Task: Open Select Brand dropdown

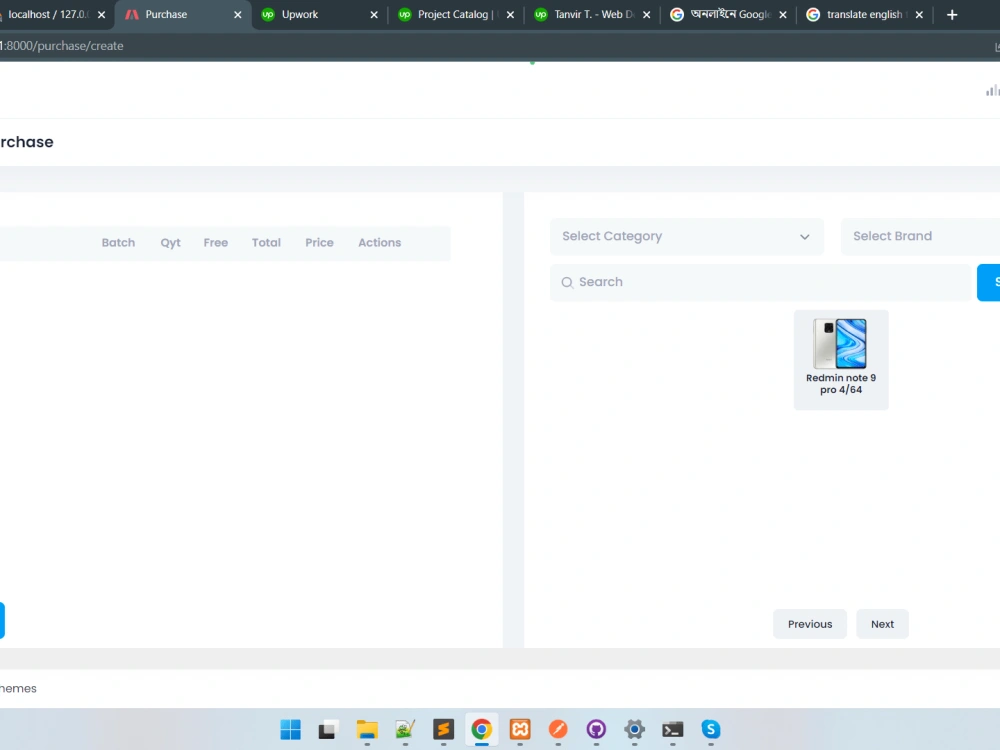Action: pyautogui.click(x=921, y=236)
